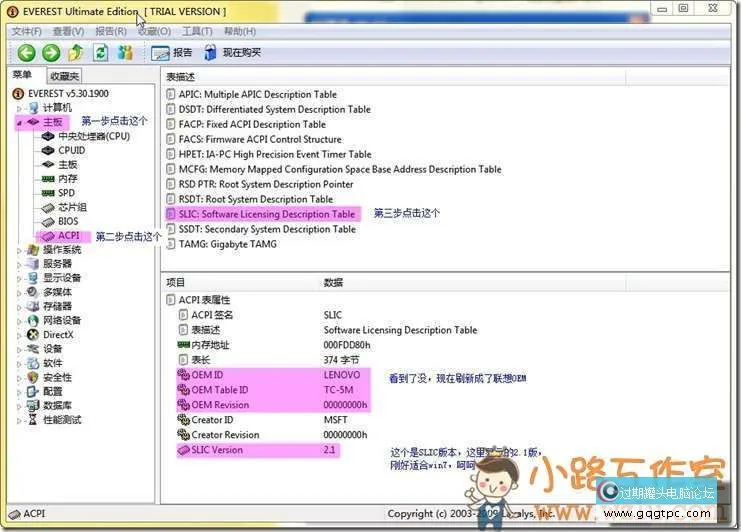Click the Up level arrow icon

[x=76, y=53]
